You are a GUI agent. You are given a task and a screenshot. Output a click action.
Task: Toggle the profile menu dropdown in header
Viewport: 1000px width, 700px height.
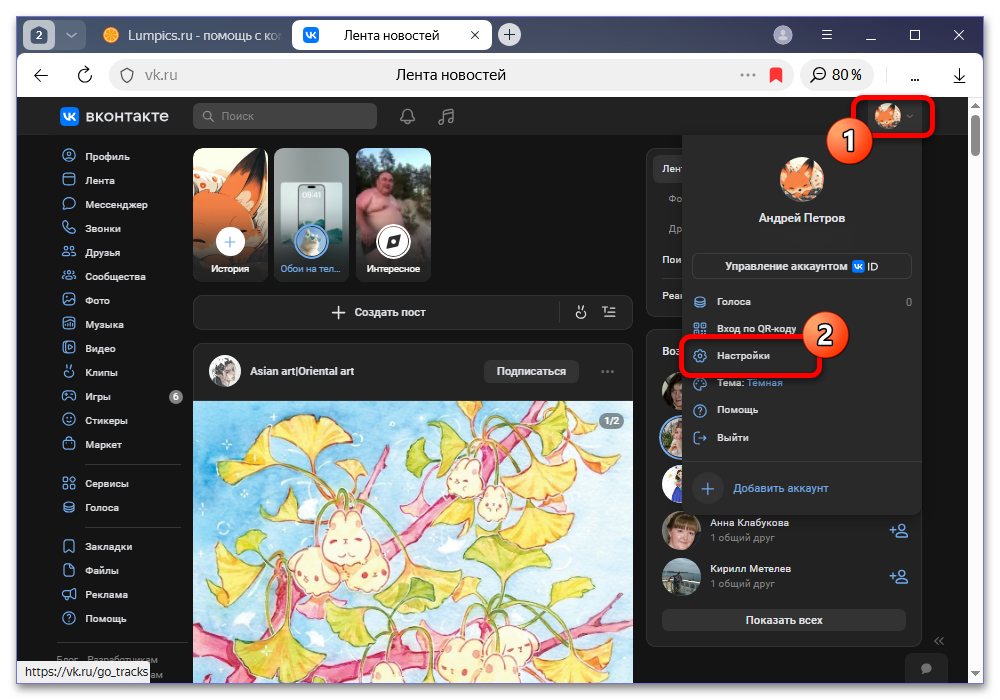(894, 116)
